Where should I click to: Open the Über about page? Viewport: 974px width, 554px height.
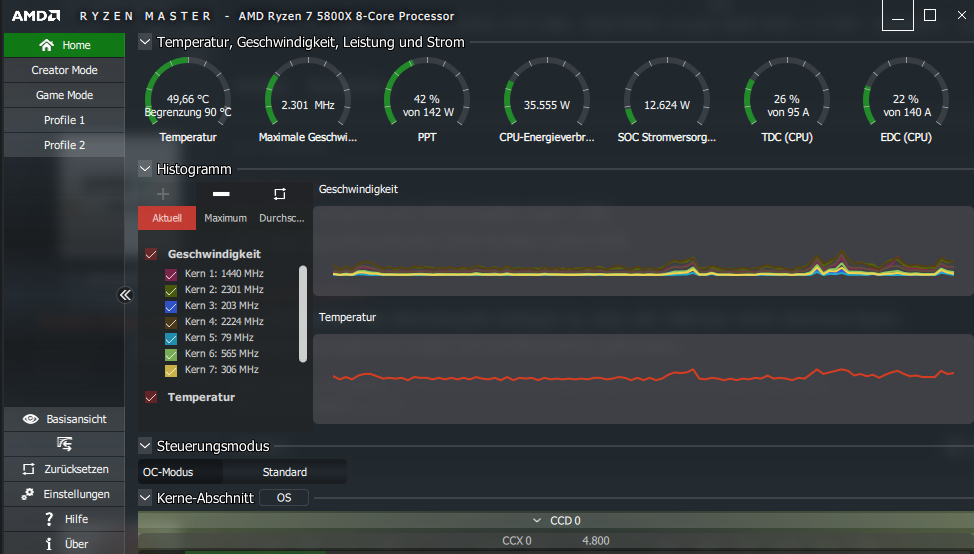[64, 543]
